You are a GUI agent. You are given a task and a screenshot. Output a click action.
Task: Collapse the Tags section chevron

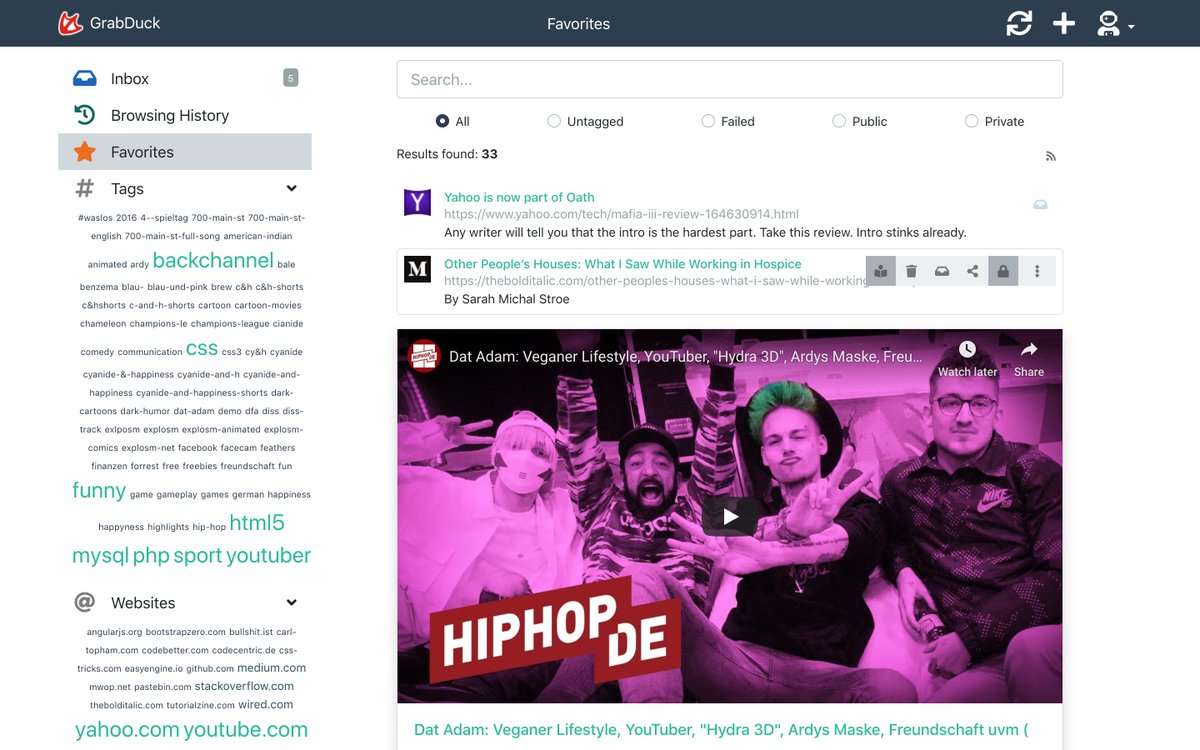click(x=292, y=188)
